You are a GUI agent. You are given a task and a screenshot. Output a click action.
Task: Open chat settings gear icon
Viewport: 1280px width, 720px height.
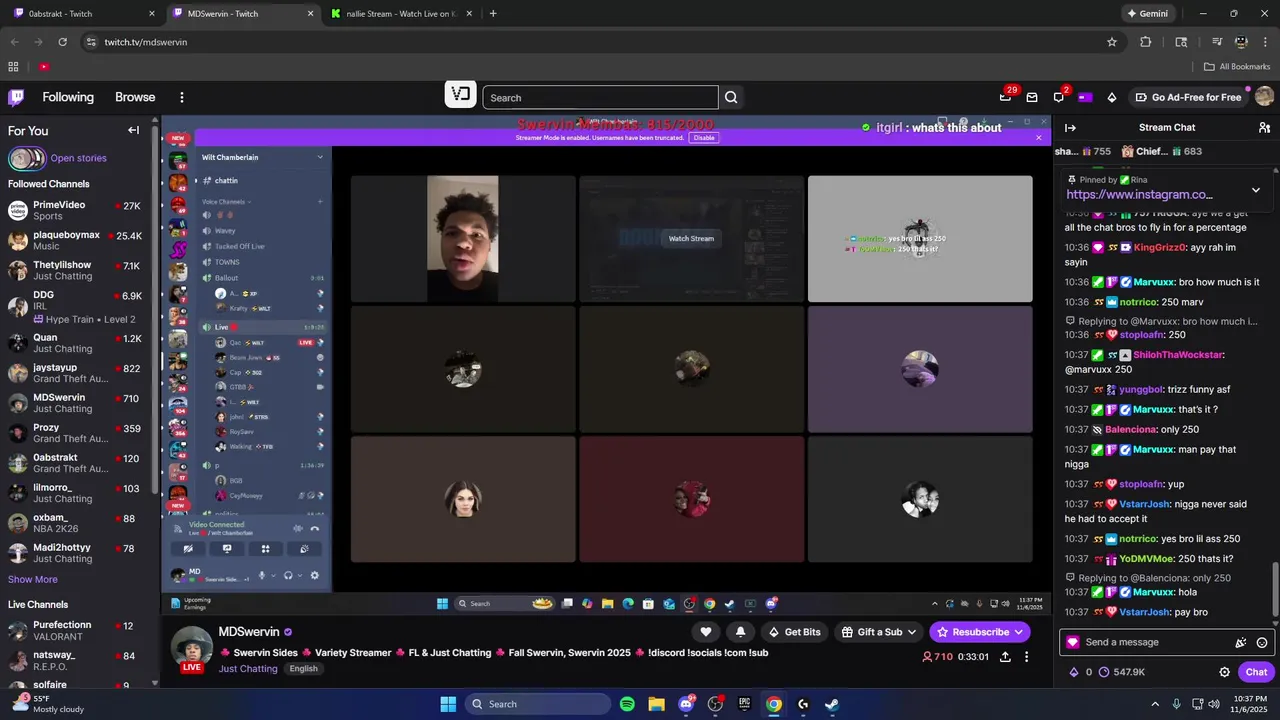coord(1224,672)
